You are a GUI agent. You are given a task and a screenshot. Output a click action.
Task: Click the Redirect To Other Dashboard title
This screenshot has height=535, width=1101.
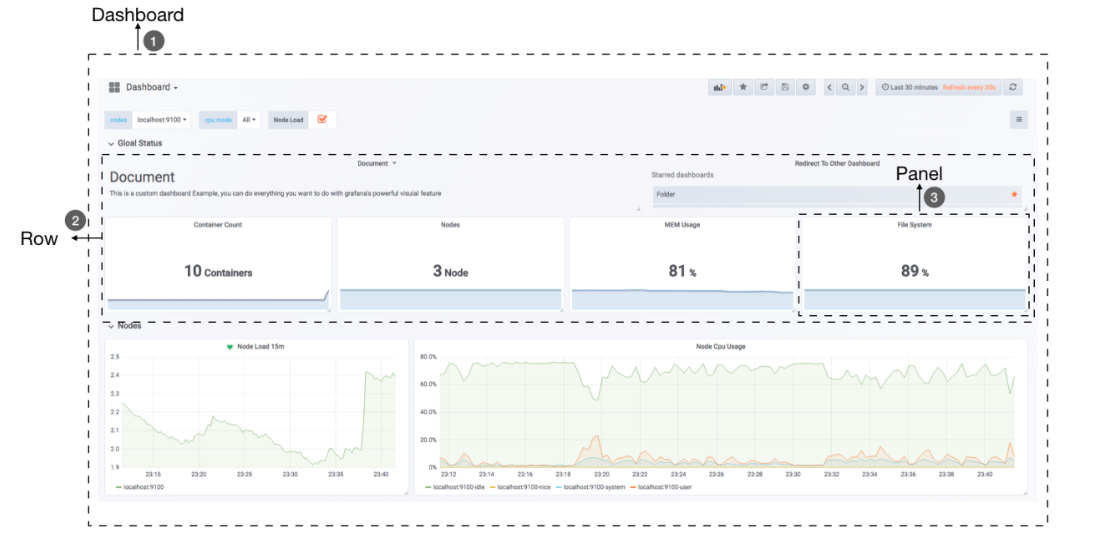point(837,164)
